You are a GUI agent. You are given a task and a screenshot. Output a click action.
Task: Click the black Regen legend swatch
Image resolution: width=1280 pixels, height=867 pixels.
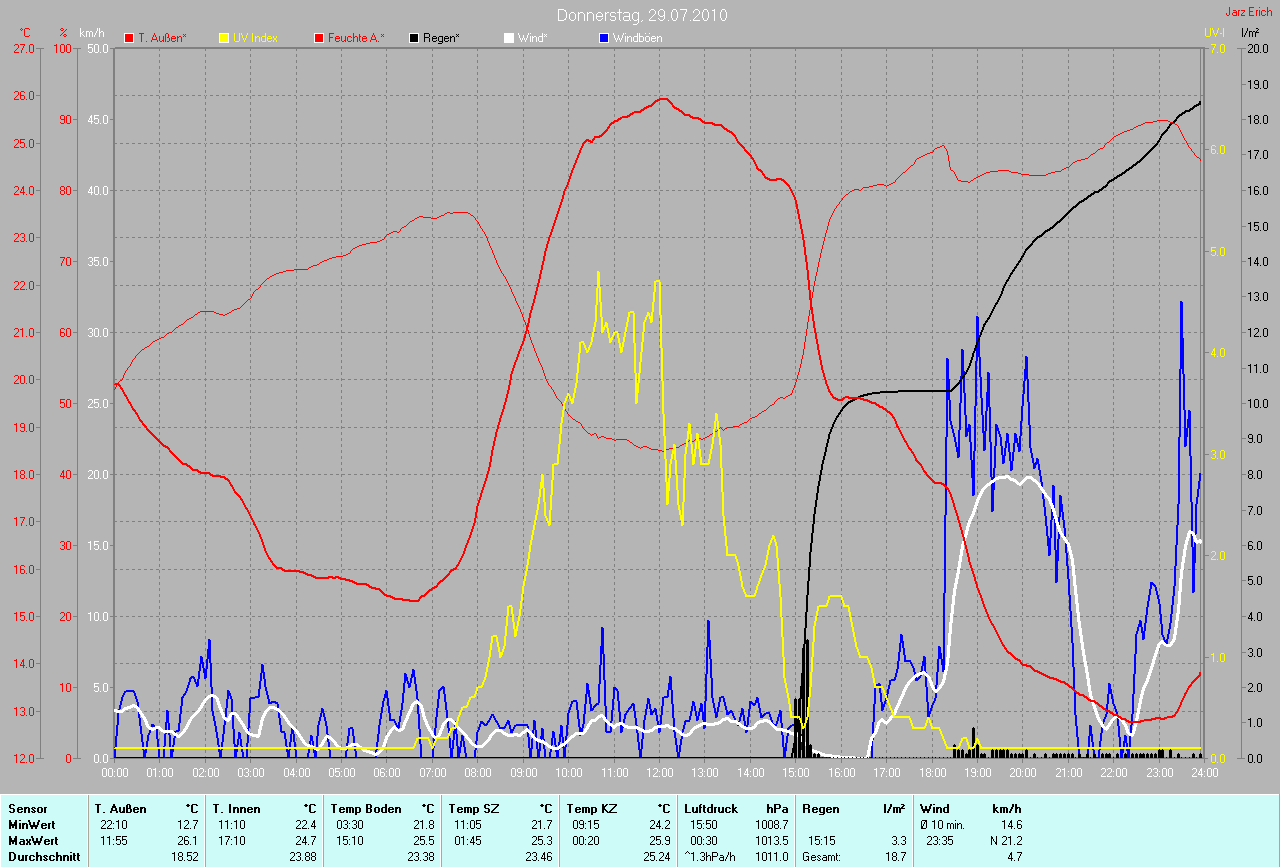(x=414, y=38)
